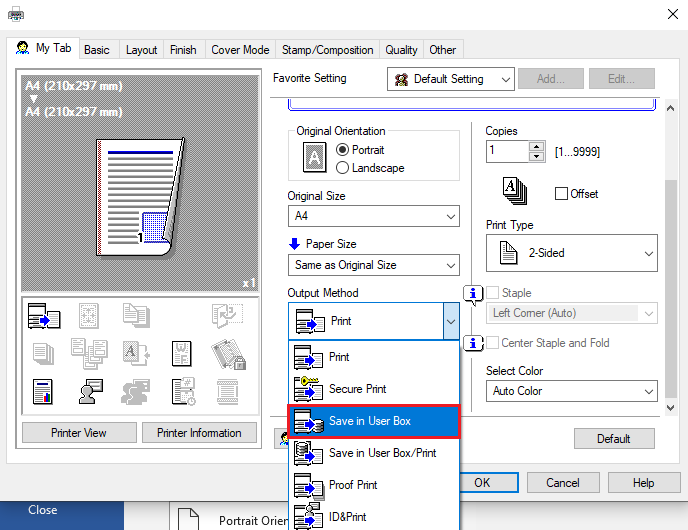Choose Secure Print from the list
The height and width of the screenshot is (530, 688).
click(373, 389)
